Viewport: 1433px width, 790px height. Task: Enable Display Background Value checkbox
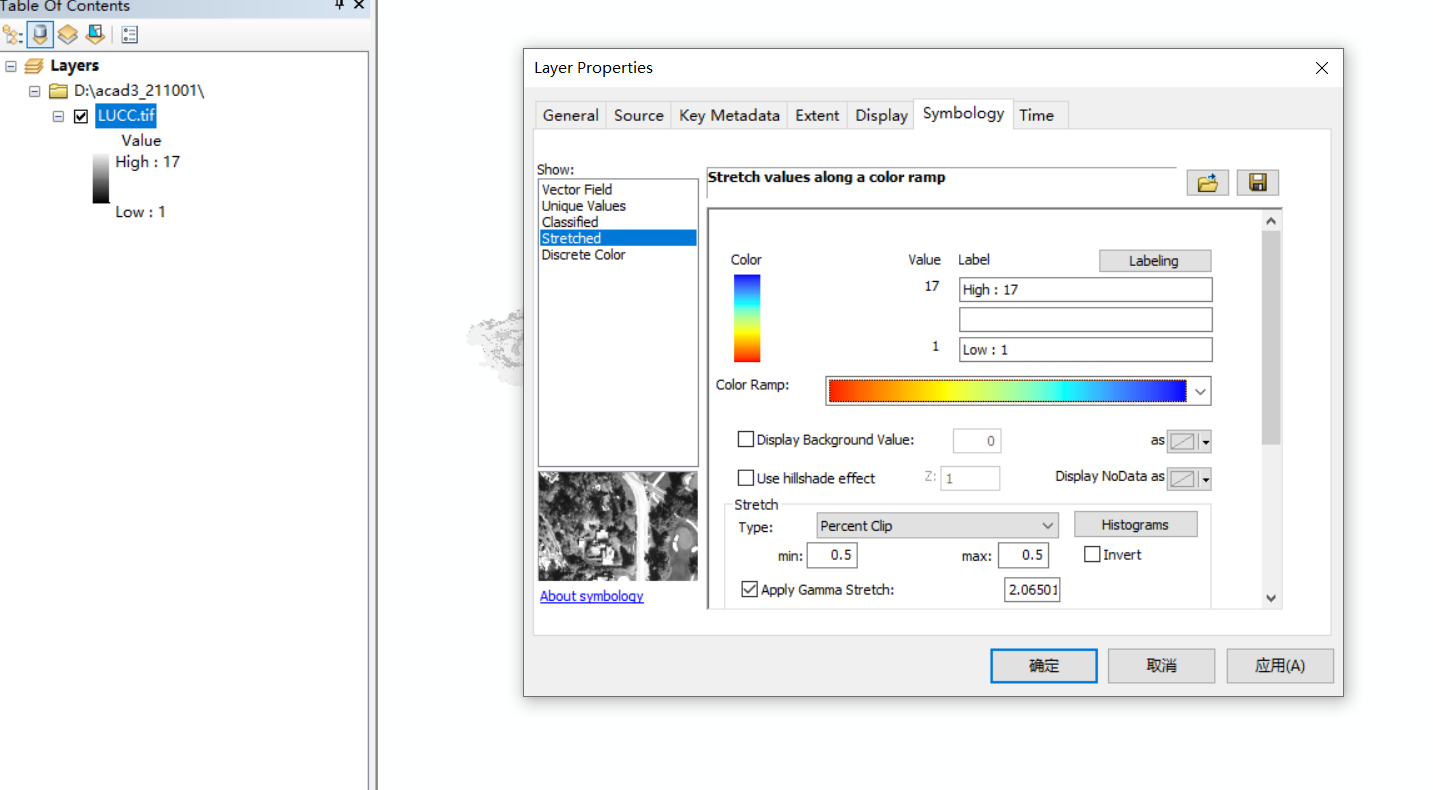pyautogui.click(x=745, y=439)
